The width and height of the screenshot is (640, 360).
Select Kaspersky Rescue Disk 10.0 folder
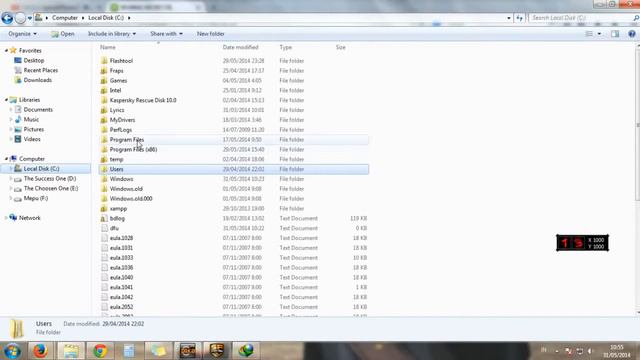pos(143,100)
